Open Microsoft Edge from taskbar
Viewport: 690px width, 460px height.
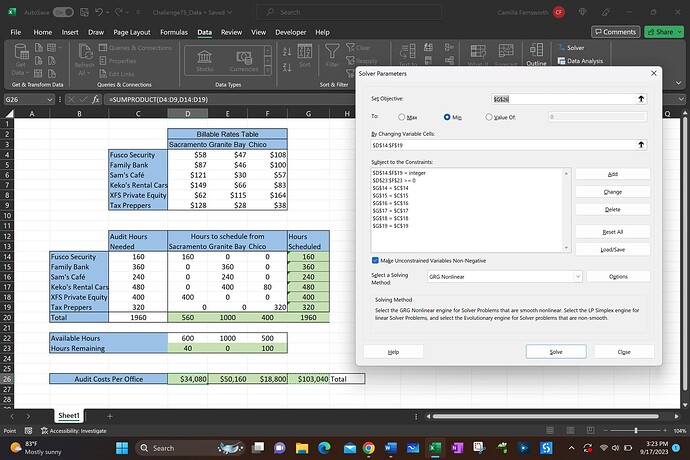(324, 448)
